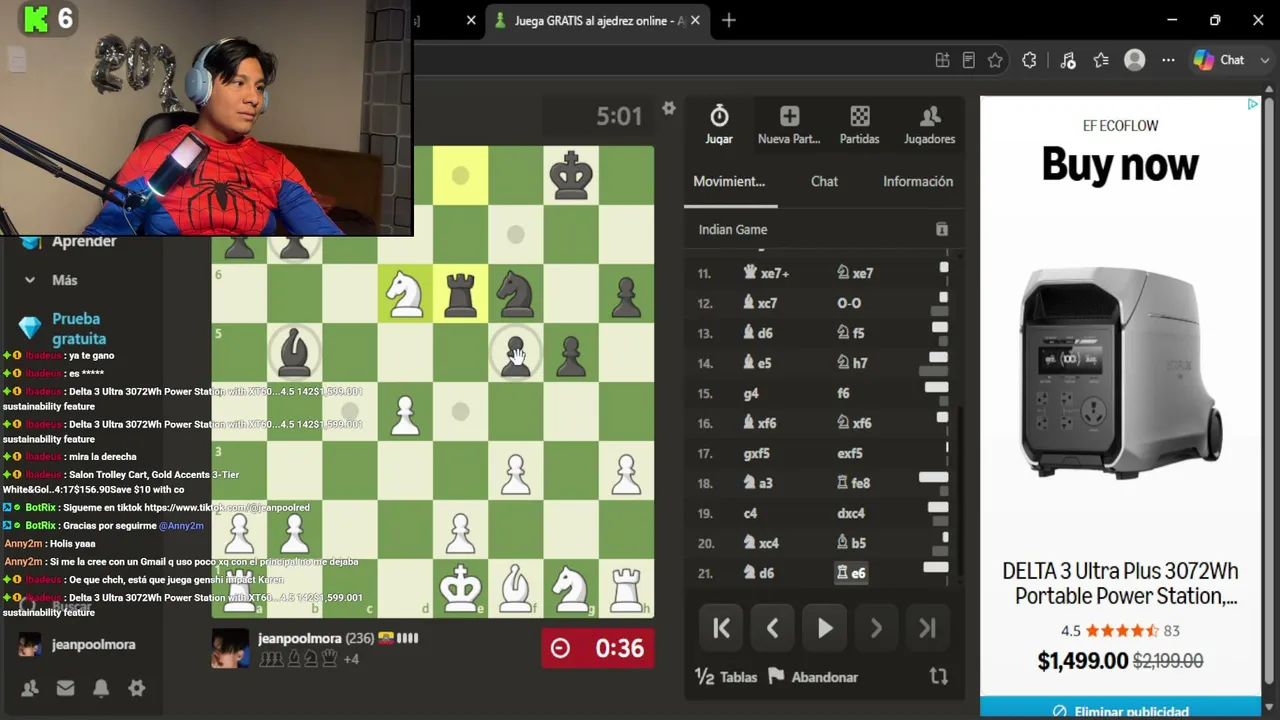Screen dimensions: 1280x720
Task: Open the browser profile avatar
Action: coord(1134,60)
